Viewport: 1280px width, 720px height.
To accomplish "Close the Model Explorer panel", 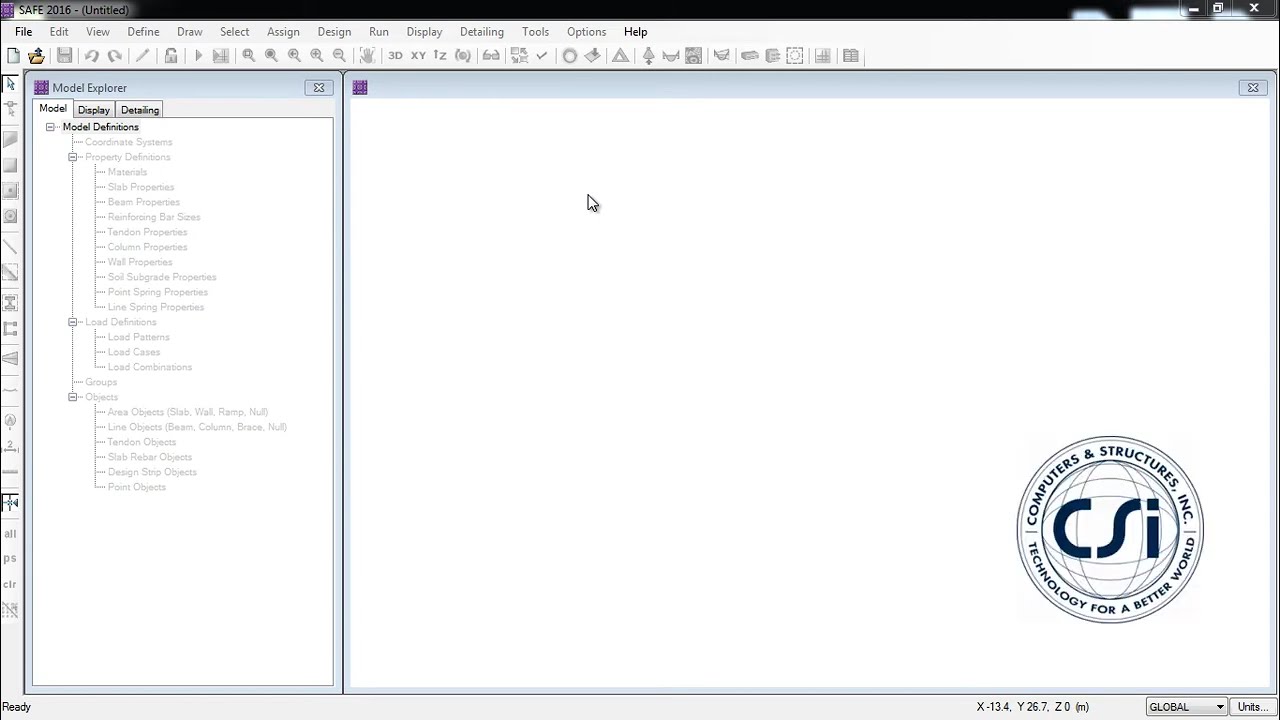I will (319, 88).
